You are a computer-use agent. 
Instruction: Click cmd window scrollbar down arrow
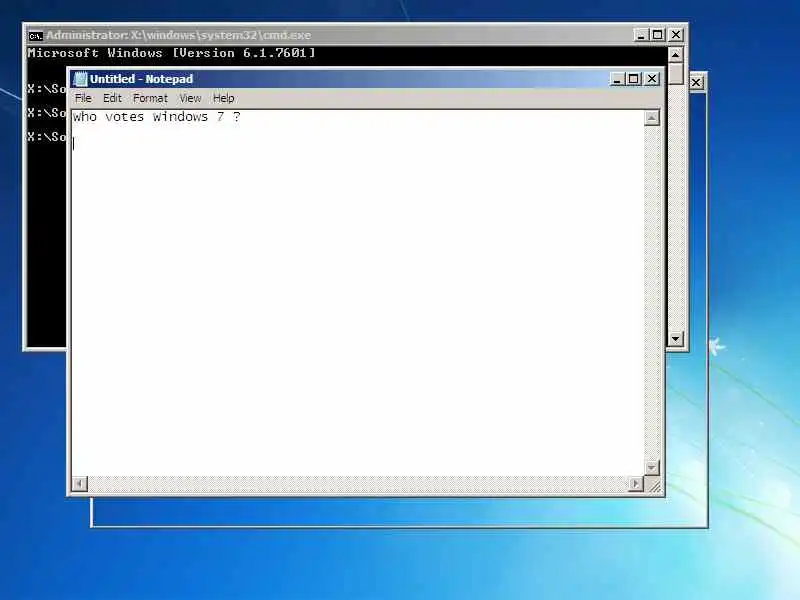click(x=676, y=338)
